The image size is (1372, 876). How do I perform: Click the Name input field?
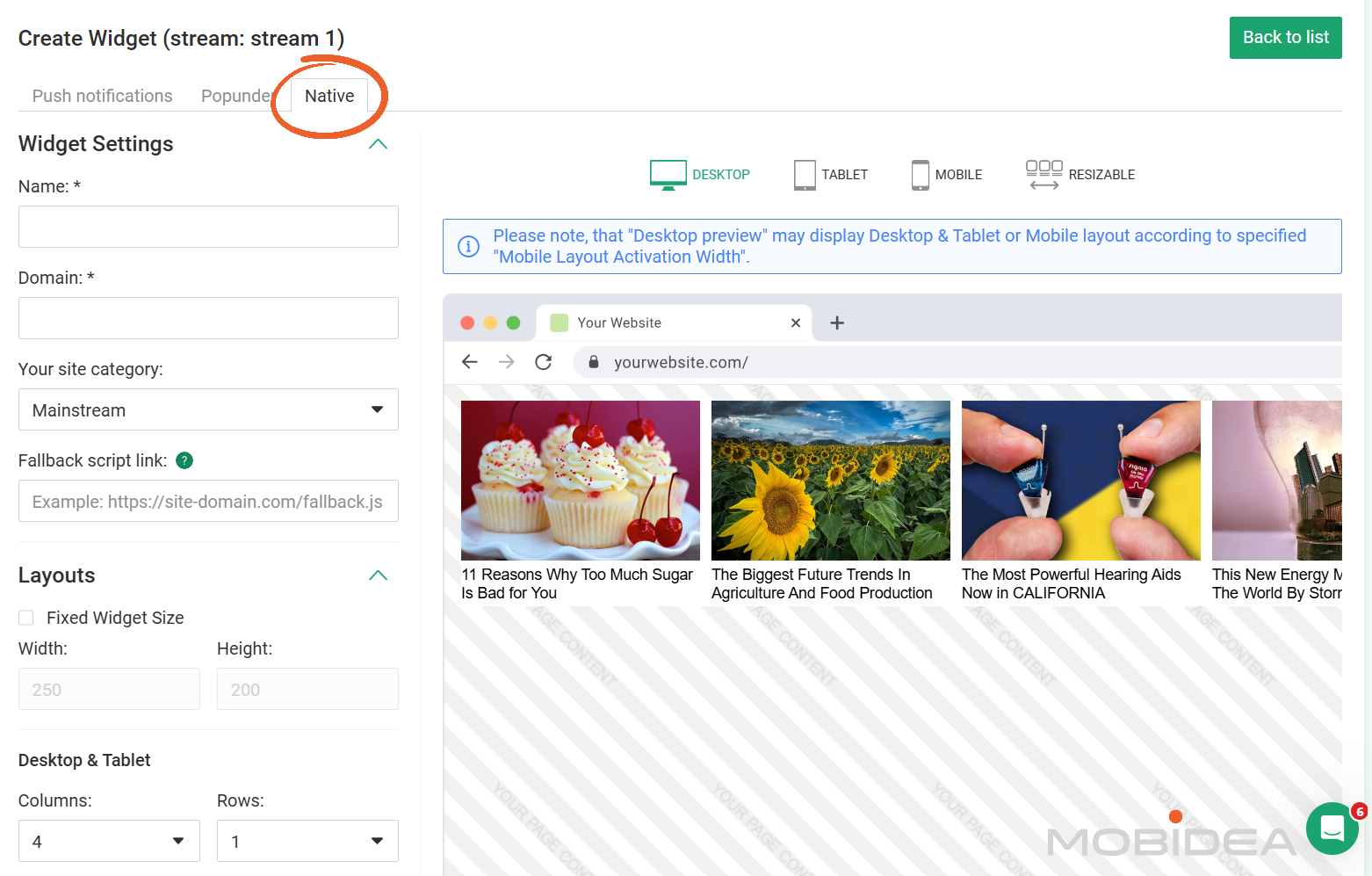(208, 227)
